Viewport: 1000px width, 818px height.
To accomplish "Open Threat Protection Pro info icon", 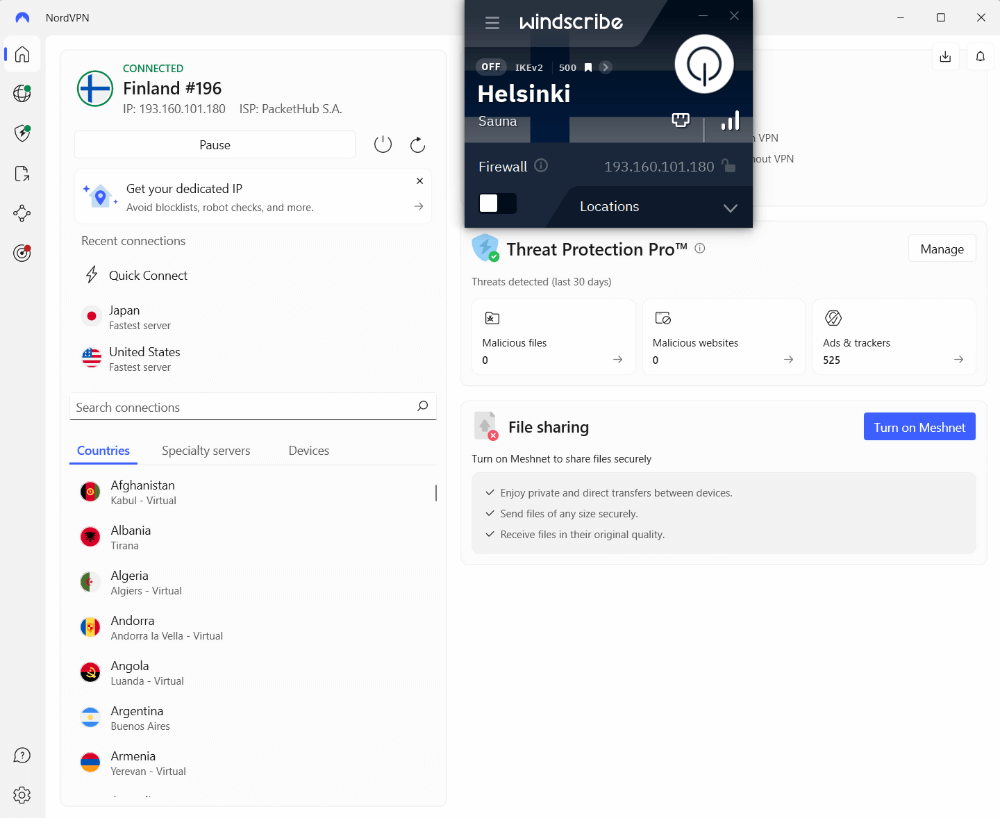I will click(x=700, y=248).
